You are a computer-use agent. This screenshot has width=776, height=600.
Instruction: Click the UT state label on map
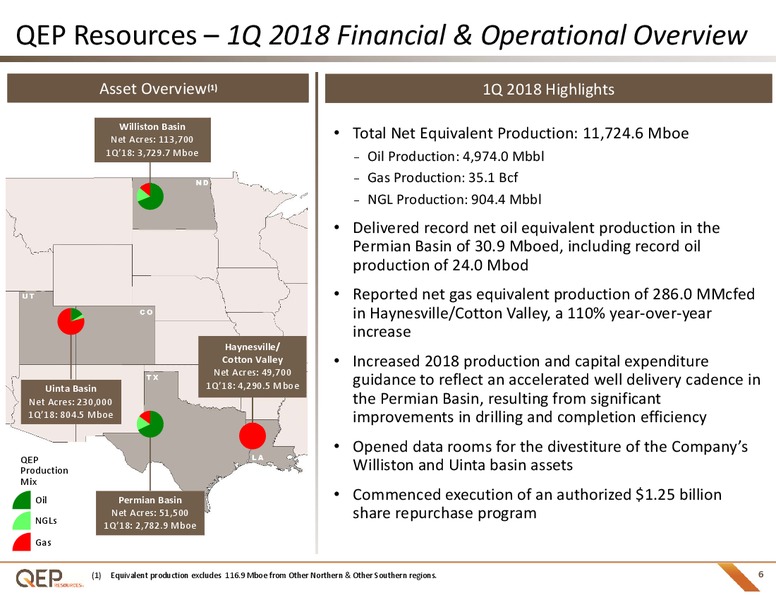(28, 296)
